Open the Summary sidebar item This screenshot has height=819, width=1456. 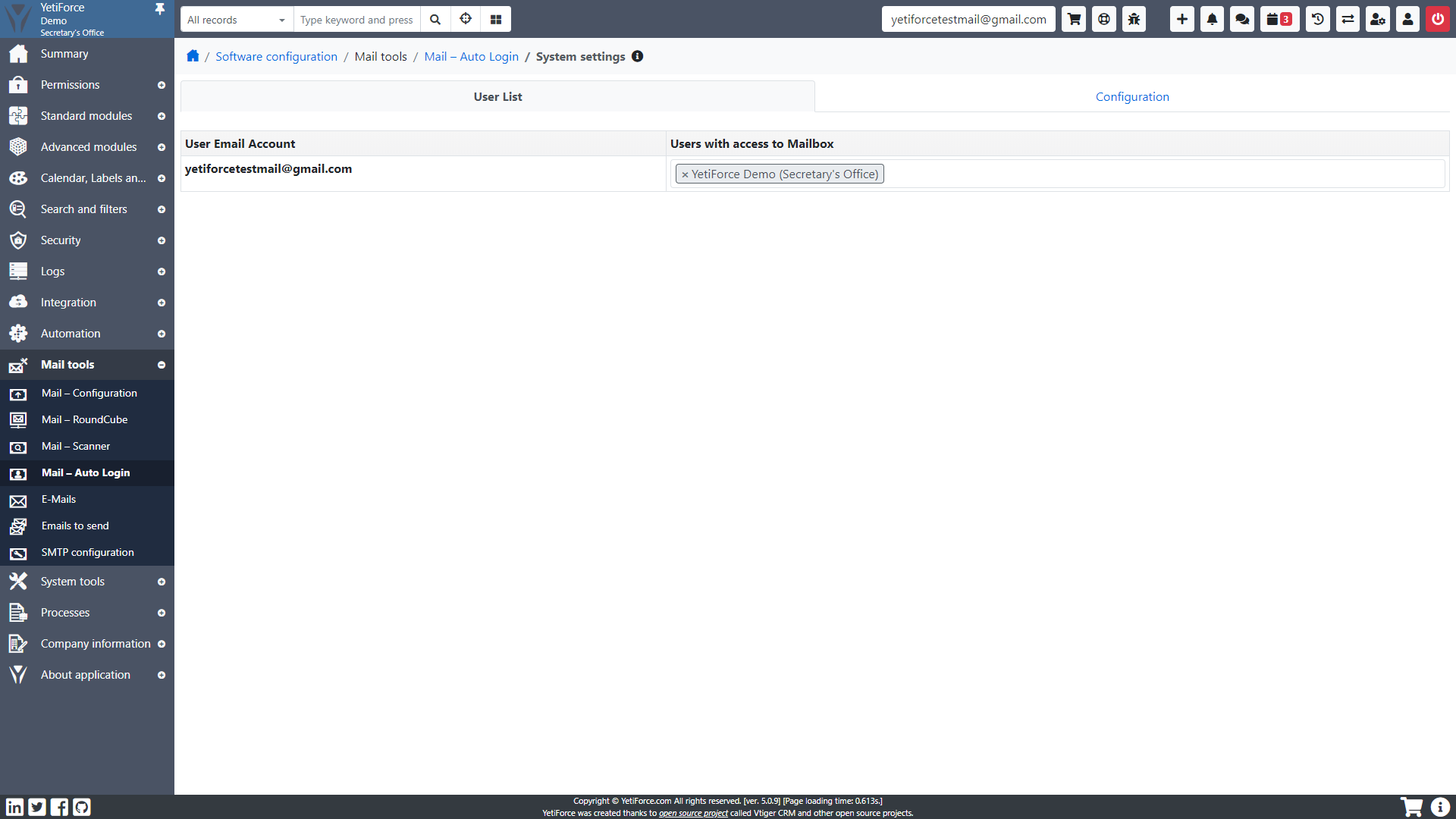pyautogui.click(x=87, y=54)
